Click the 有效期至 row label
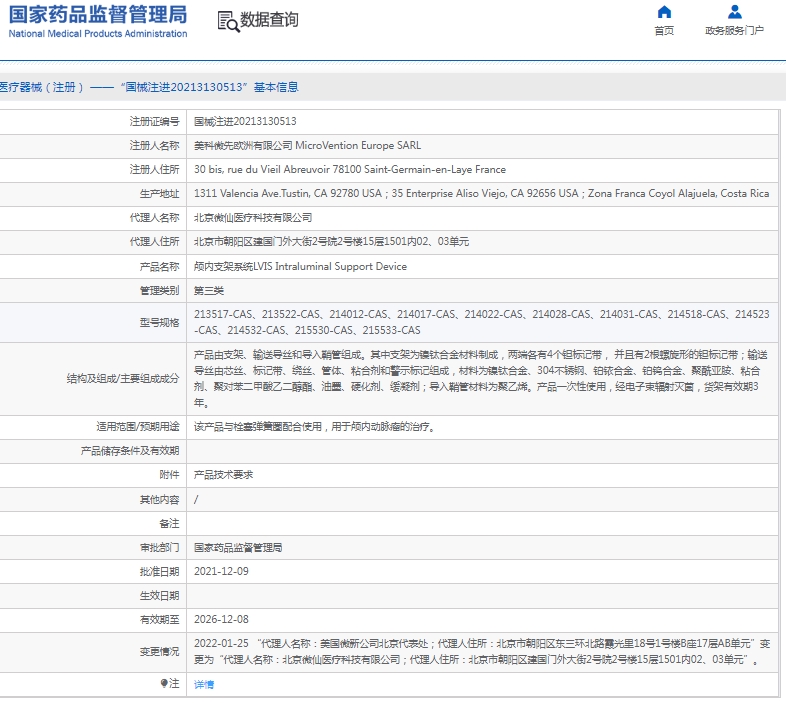This screenshot has height=703, width=786. [x=159, y=620]
